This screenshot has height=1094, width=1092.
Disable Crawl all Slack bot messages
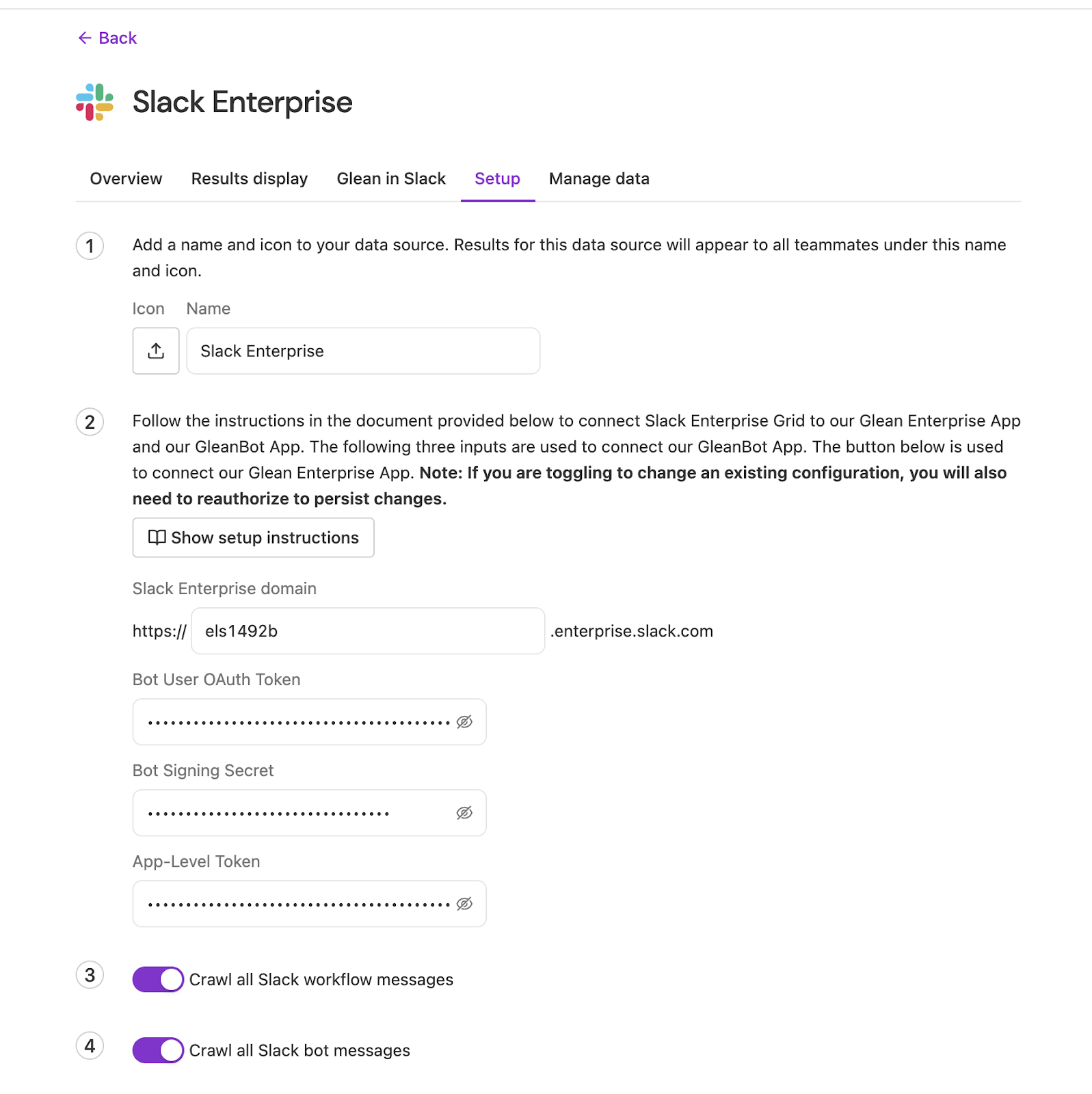coord(157,1050)
